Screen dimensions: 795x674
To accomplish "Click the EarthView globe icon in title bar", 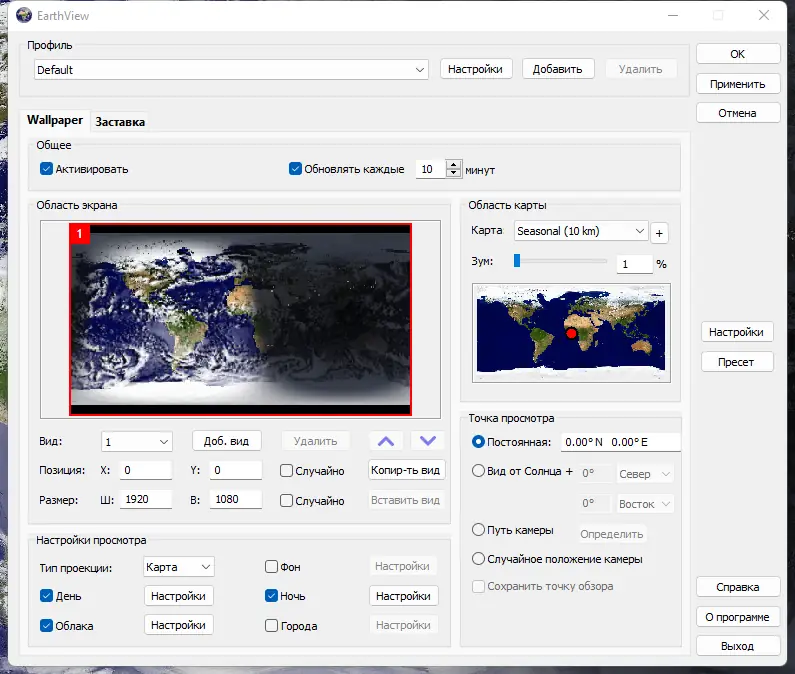I will (x=24, y=15).
